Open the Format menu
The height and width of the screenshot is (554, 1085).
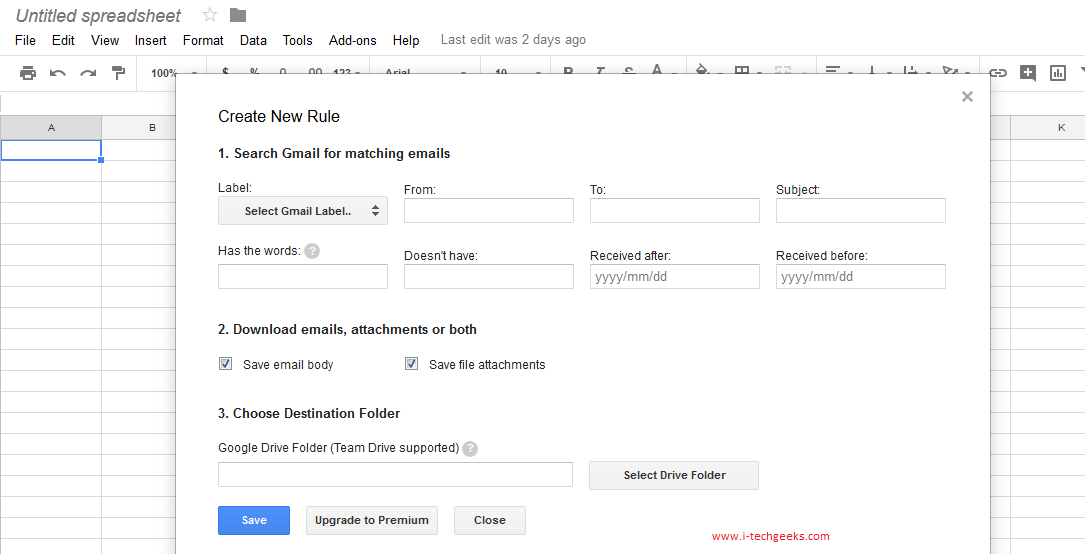click(x=203, y=40)
